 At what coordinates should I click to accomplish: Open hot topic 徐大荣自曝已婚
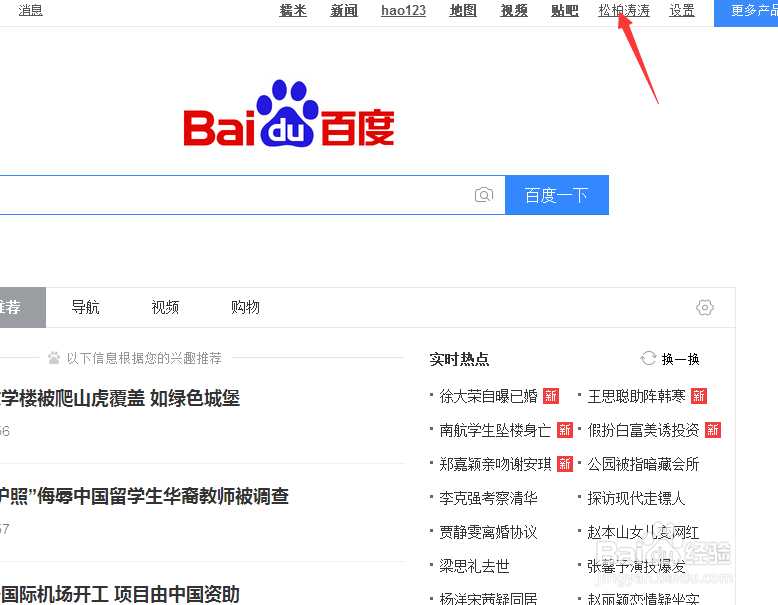(x=488, y=396)
